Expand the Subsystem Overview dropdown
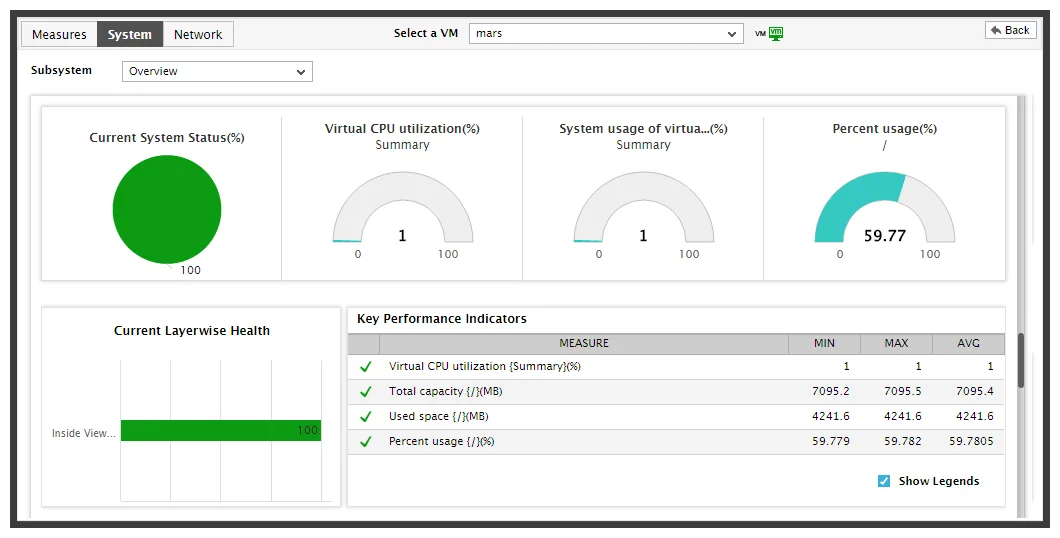 click(217, 72)
